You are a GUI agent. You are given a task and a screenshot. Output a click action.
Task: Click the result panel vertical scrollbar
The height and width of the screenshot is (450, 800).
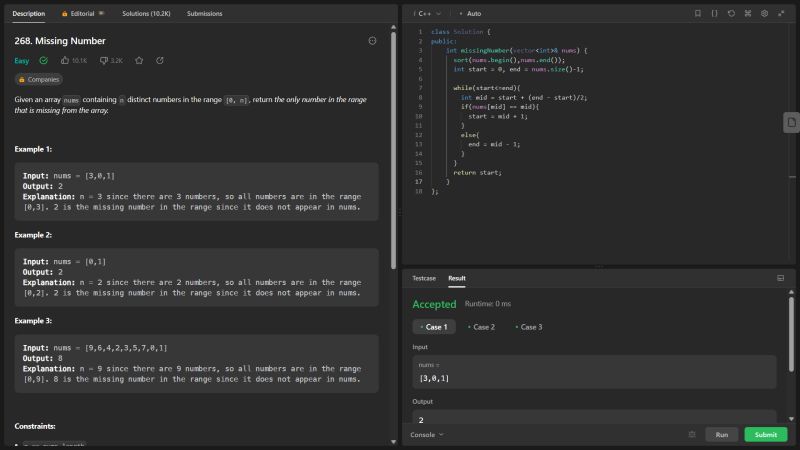pos(792,330)
